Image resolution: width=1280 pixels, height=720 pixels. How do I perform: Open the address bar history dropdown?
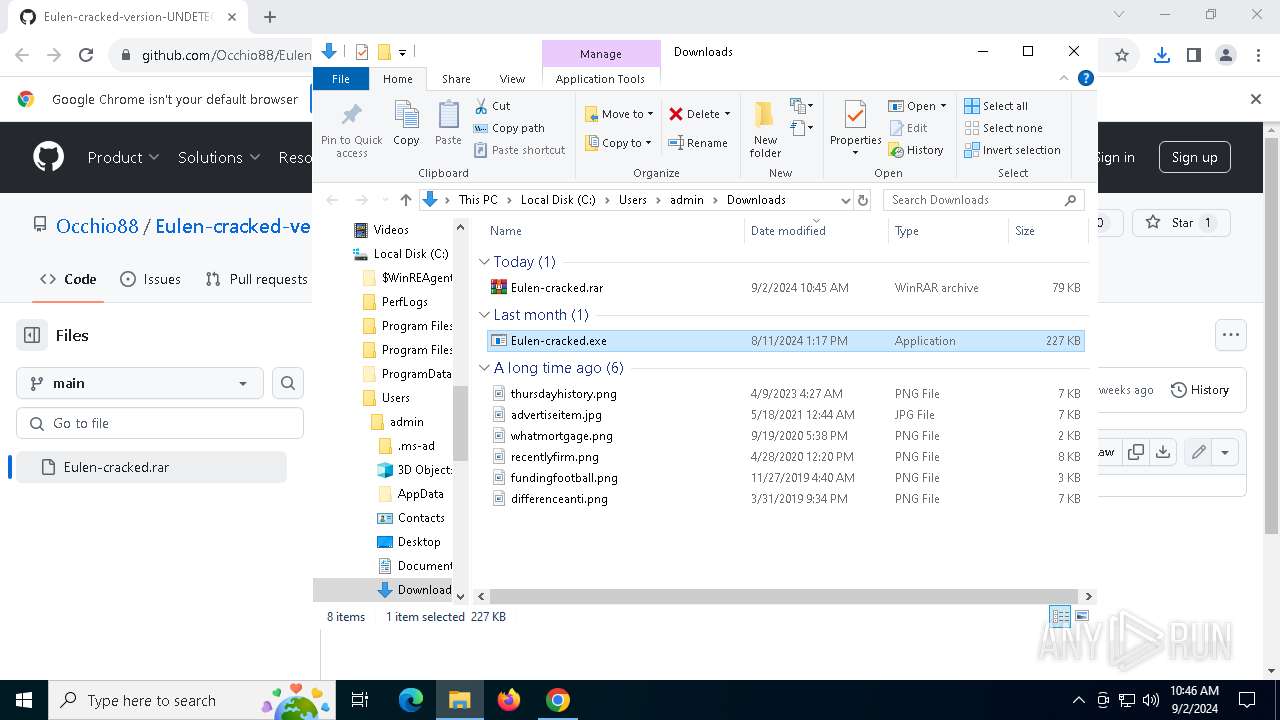tap(845, 200)
